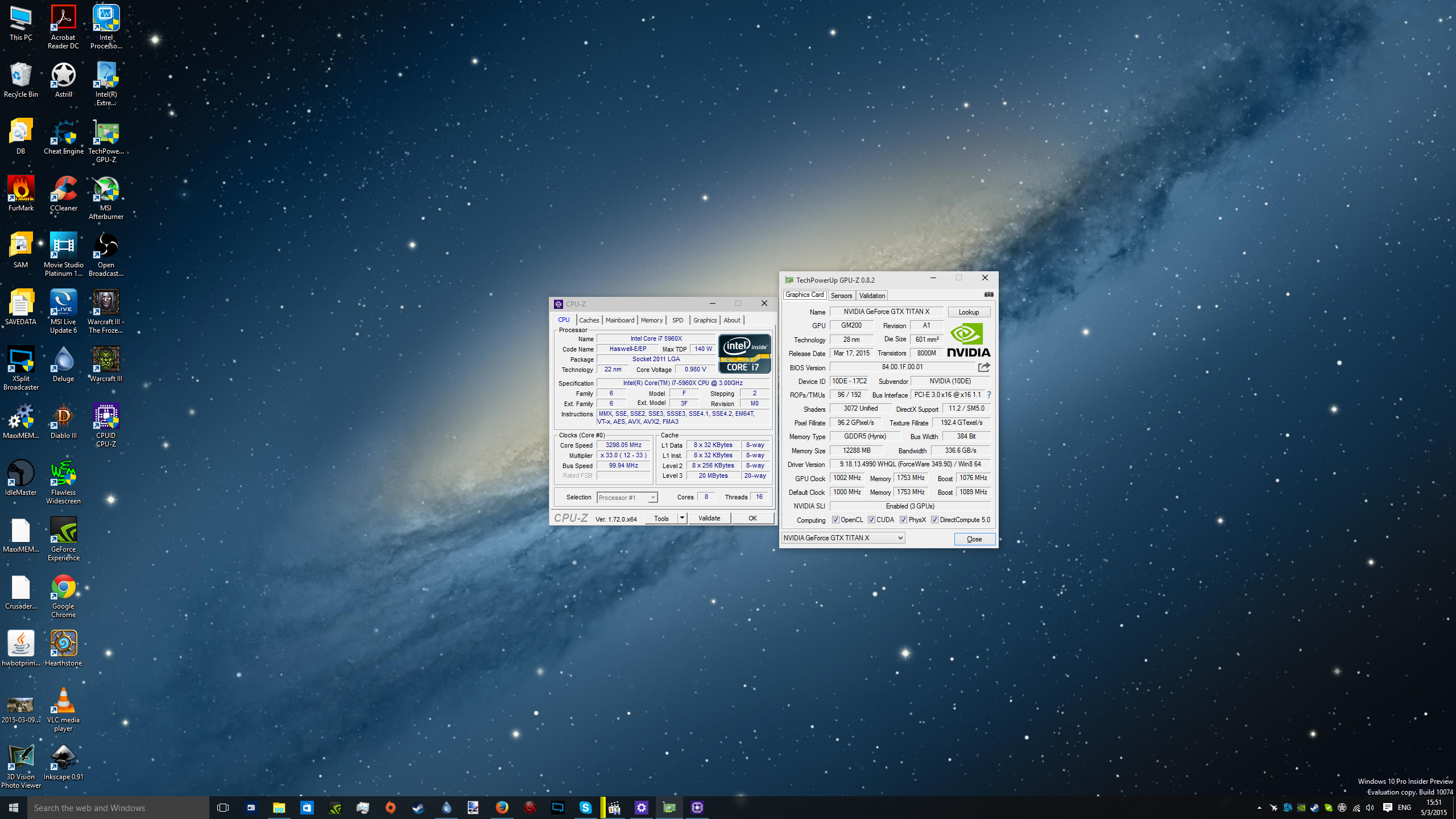The width and height of the screenshot is (1456, 819).
Task: Click the Tools button in CPU-Z
Action: [661, 518]
